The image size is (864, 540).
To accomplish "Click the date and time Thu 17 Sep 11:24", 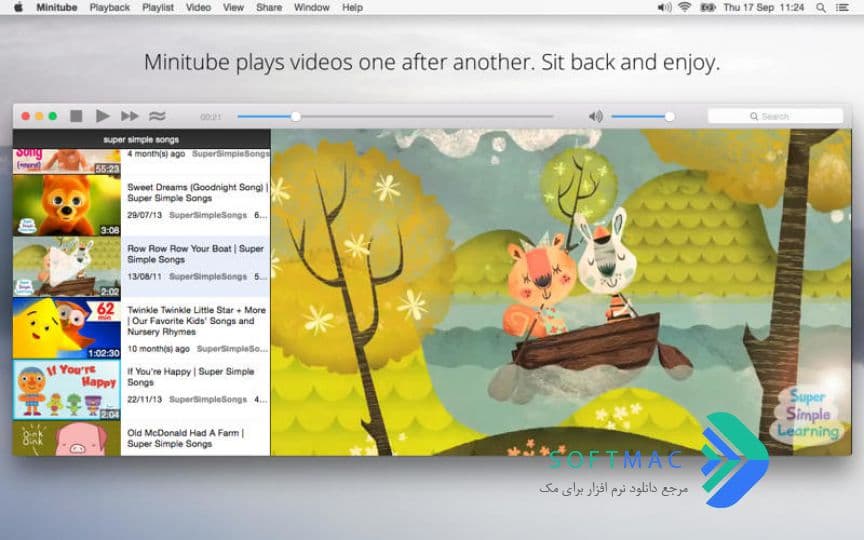I will point(764,8).
